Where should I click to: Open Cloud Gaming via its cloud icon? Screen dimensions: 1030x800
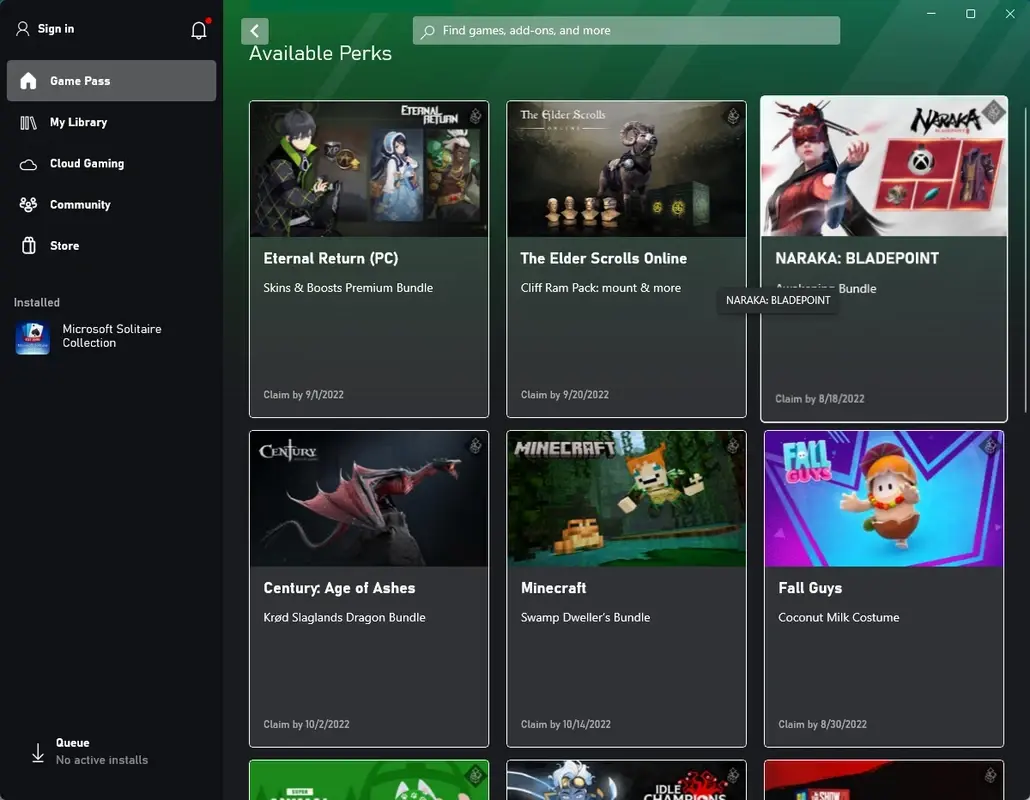point(28,163)
